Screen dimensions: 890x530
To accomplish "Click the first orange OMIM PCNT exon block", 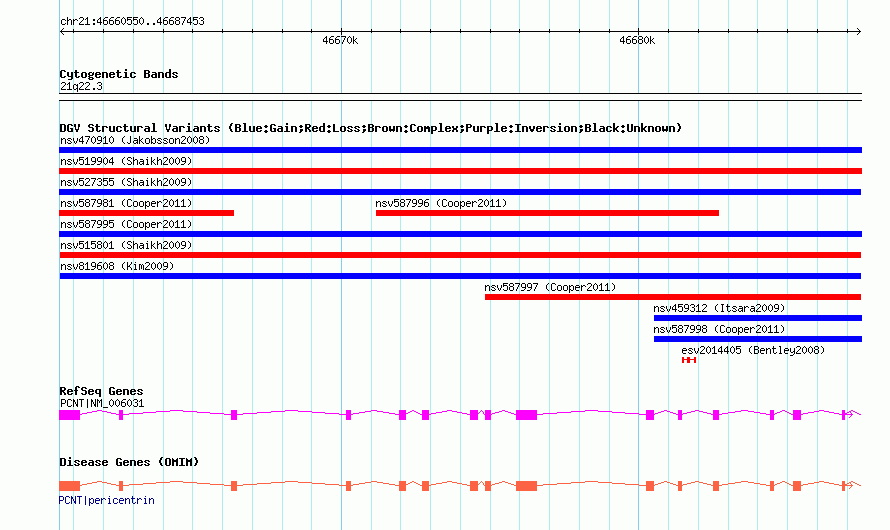I will [70, 486].
